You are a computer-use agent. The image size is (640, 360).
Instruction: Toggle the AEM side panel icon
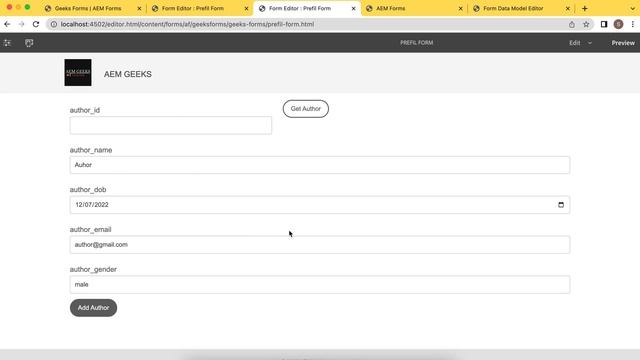7,43
